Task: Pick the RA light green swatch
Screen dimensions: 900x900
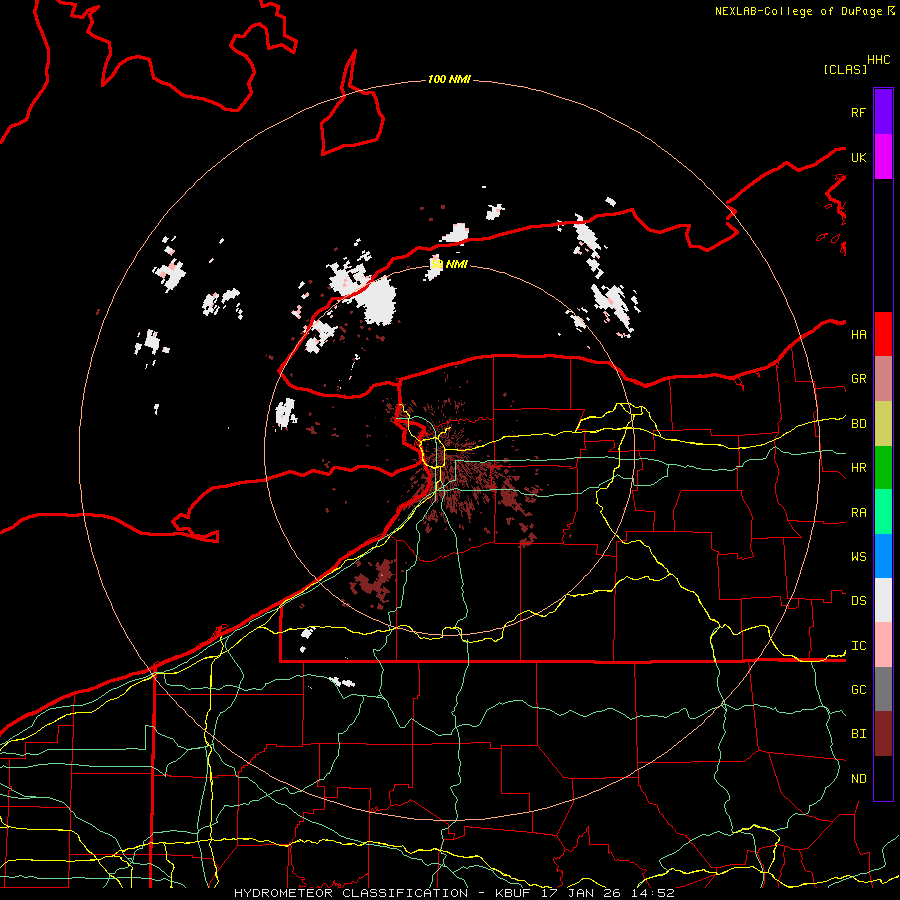Action: point(883,512)
